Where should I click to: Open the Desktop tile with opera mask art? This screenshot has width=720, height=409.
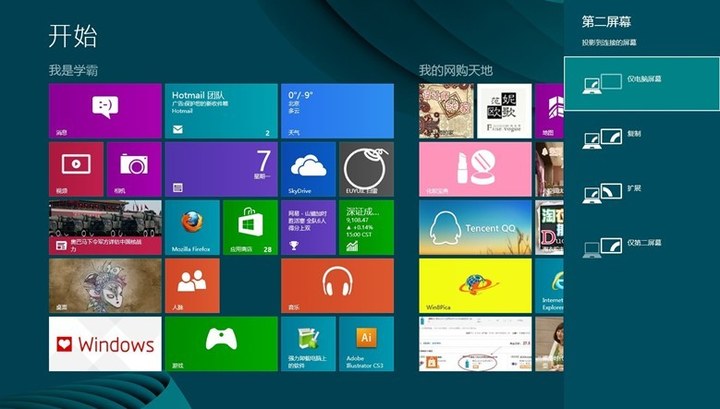105,286
